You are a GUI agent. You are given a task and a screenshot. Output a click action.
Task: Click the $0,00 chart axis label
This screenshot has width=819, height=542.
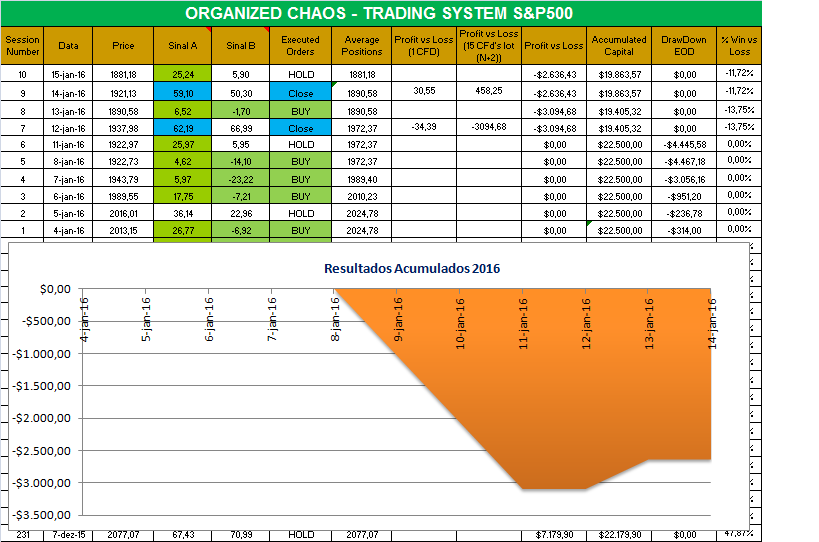pos(55,289)
